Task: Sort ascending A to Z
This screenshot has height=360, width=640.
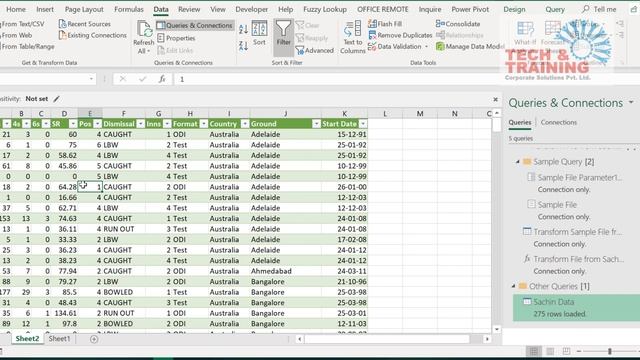Action: (243, 29)
